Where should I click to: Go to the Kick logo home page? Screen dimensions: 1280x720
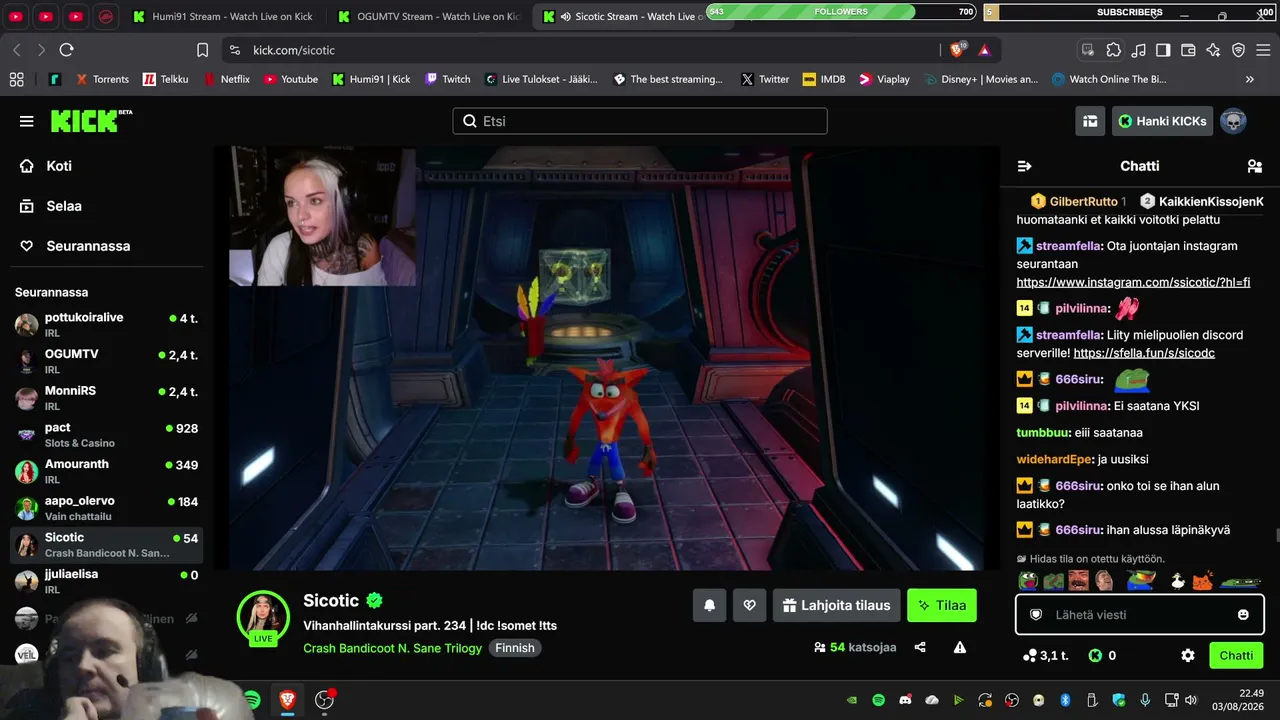[91, 120]
